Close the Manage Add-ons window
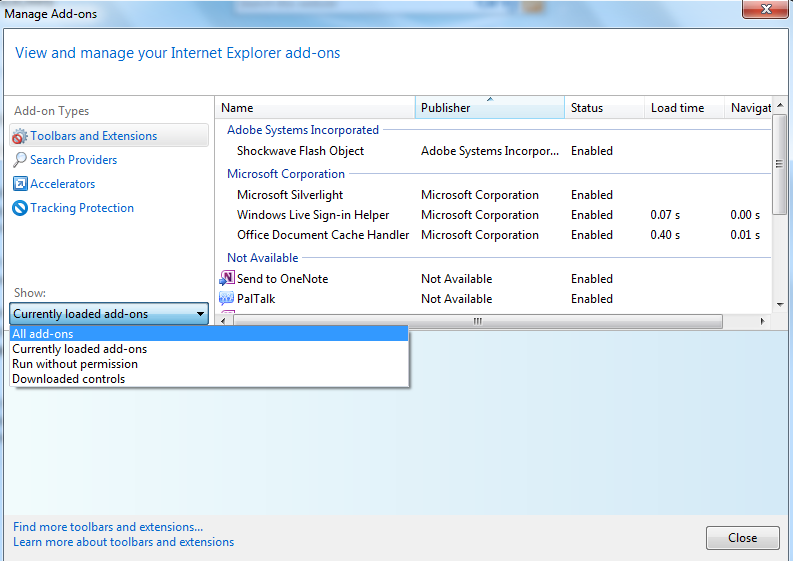The image size is (793, 561). [x=765, y=9]
